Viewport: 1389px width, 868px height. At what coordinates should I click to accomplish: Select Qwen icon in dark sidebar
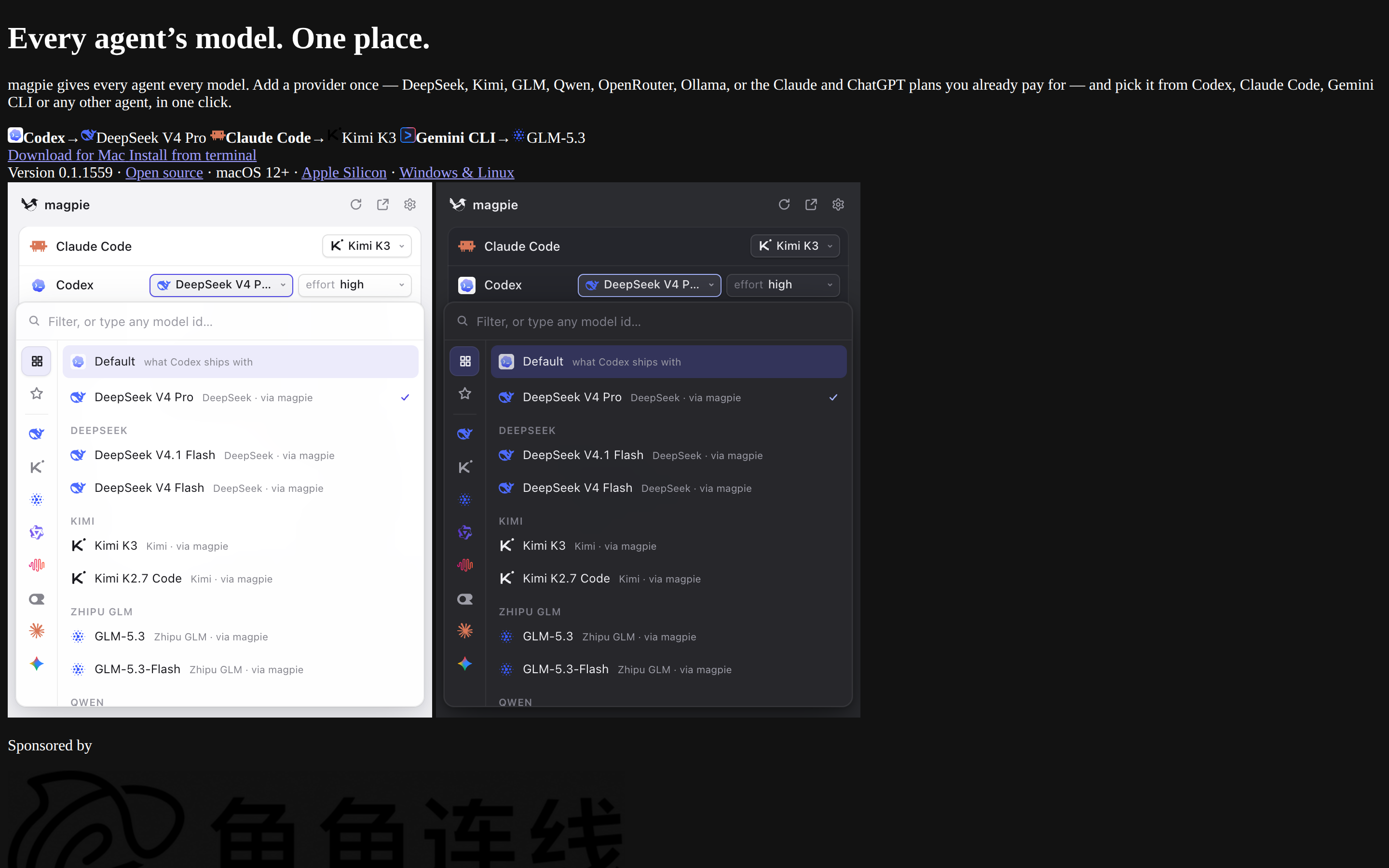[465, 533]
